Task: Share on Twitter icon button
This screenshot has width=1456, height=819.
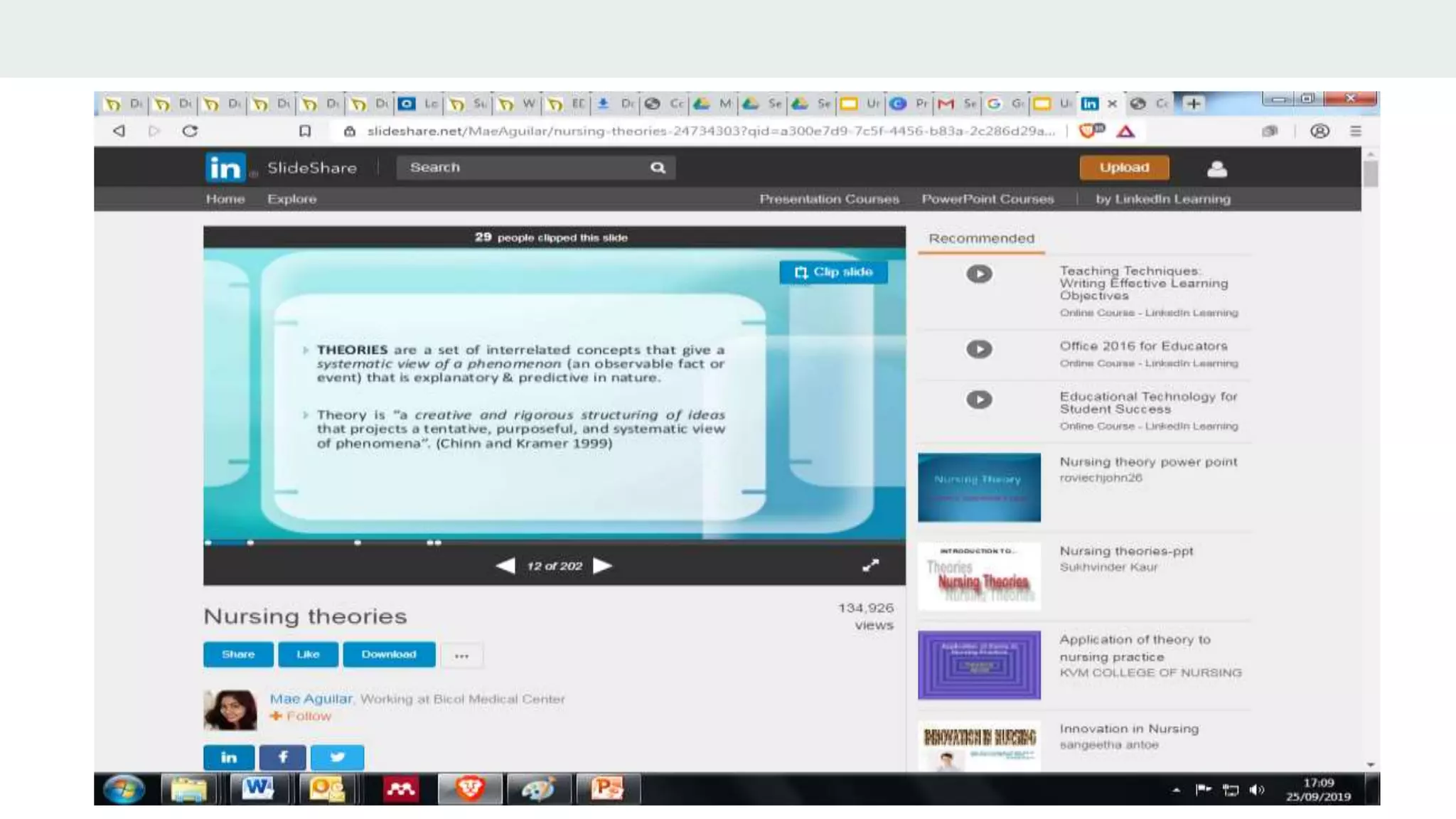Action: click(x=337, y=757)
